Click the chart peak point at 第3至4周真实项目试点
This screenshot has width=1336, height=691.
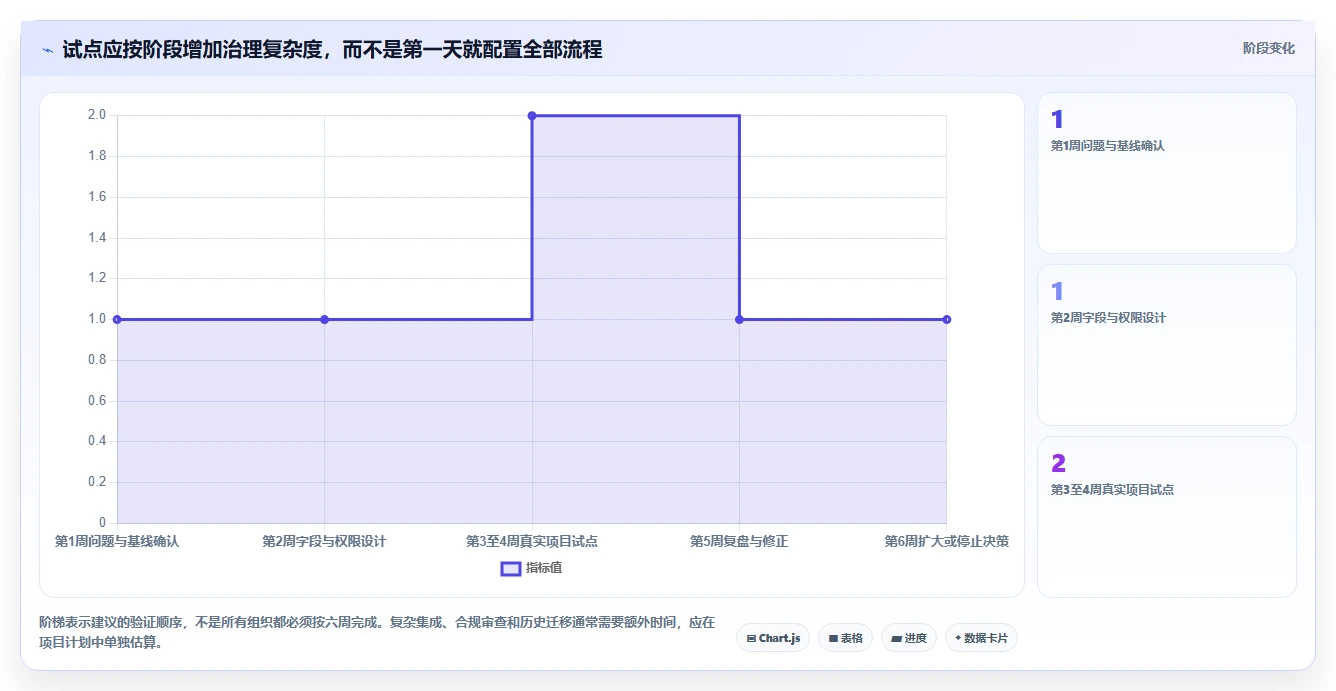click(x=532, y=116)
